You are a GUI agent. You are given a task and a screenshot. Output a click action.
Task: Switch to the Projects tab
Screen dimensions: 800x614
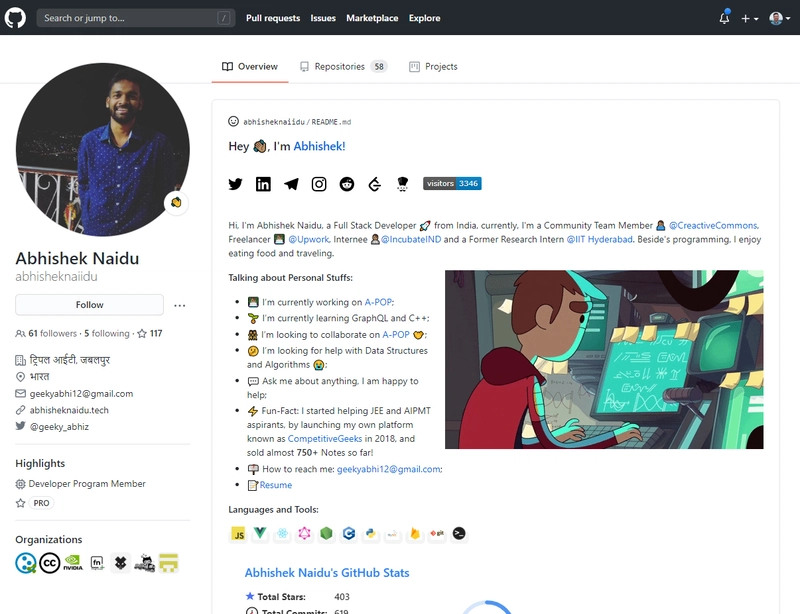point(433,67)
